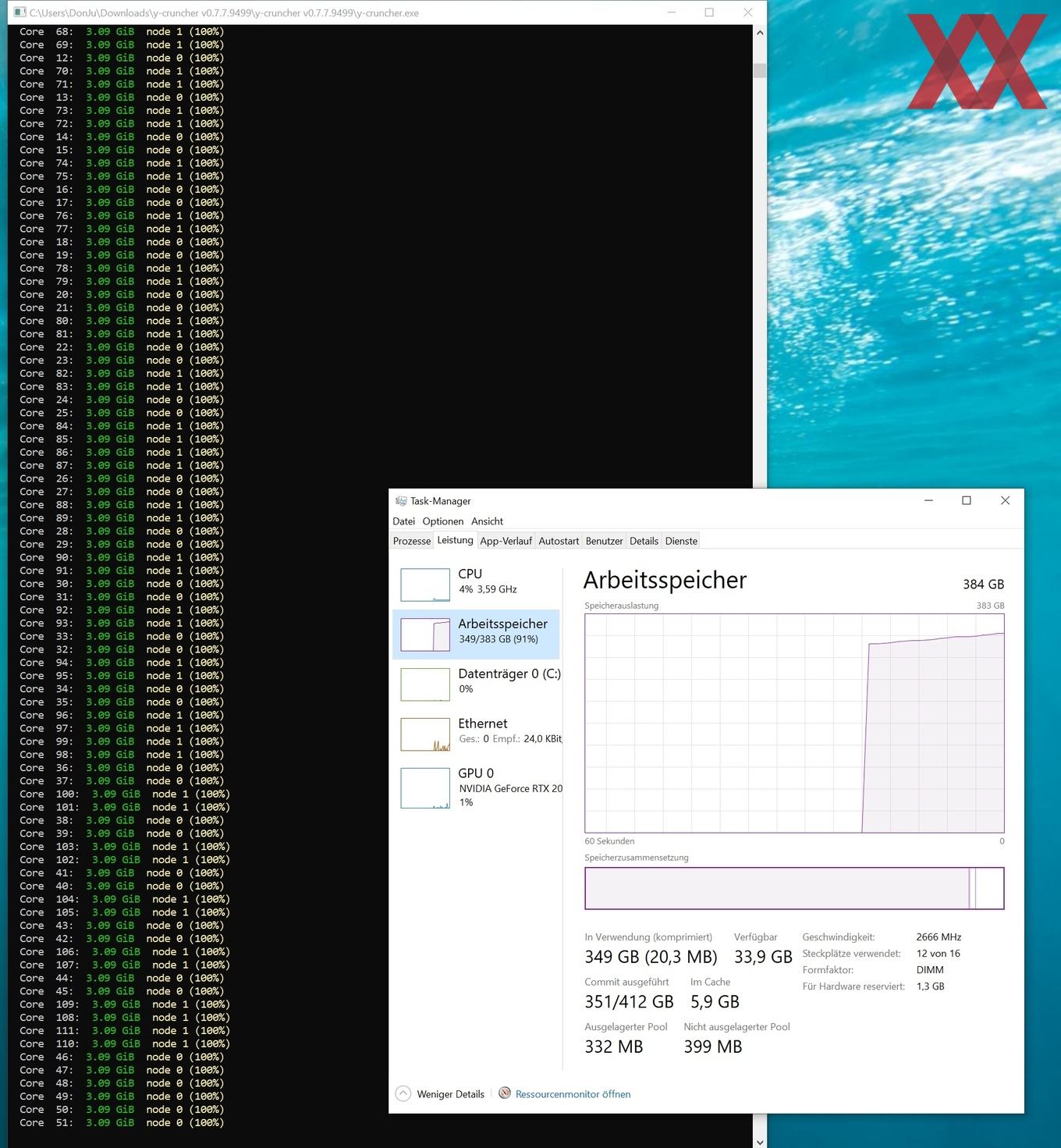Open the Optionen menu
Image resolution: width=1061 pixels, height=1148 pixels.
pos(443,521)
